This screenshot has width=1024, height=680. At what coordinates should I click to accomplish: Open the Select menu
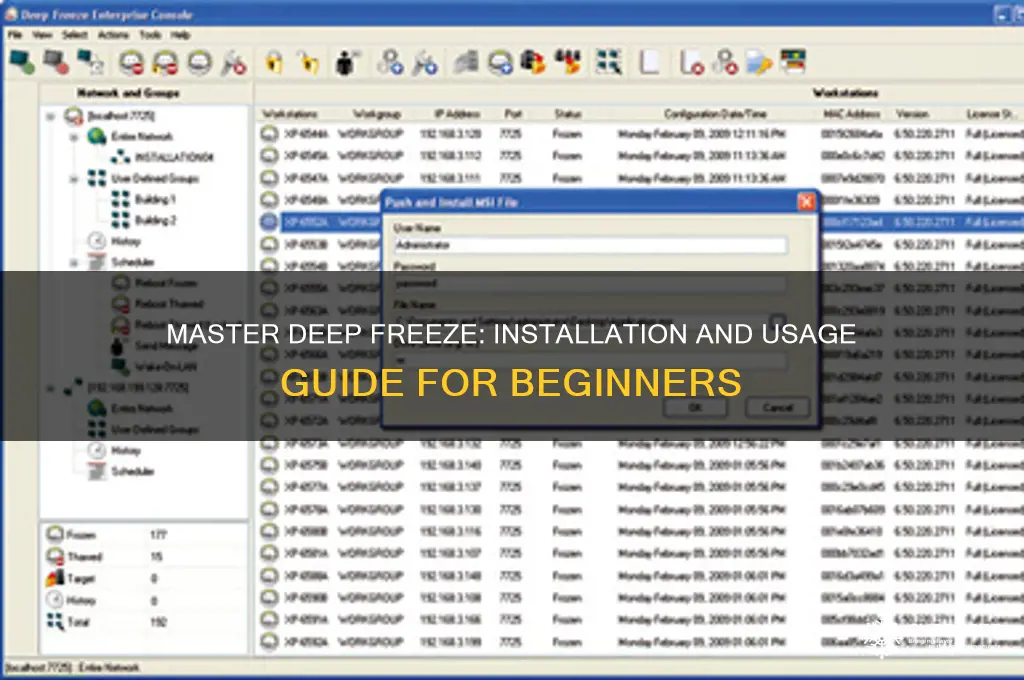pyautogui.click(x=74, y=35)
